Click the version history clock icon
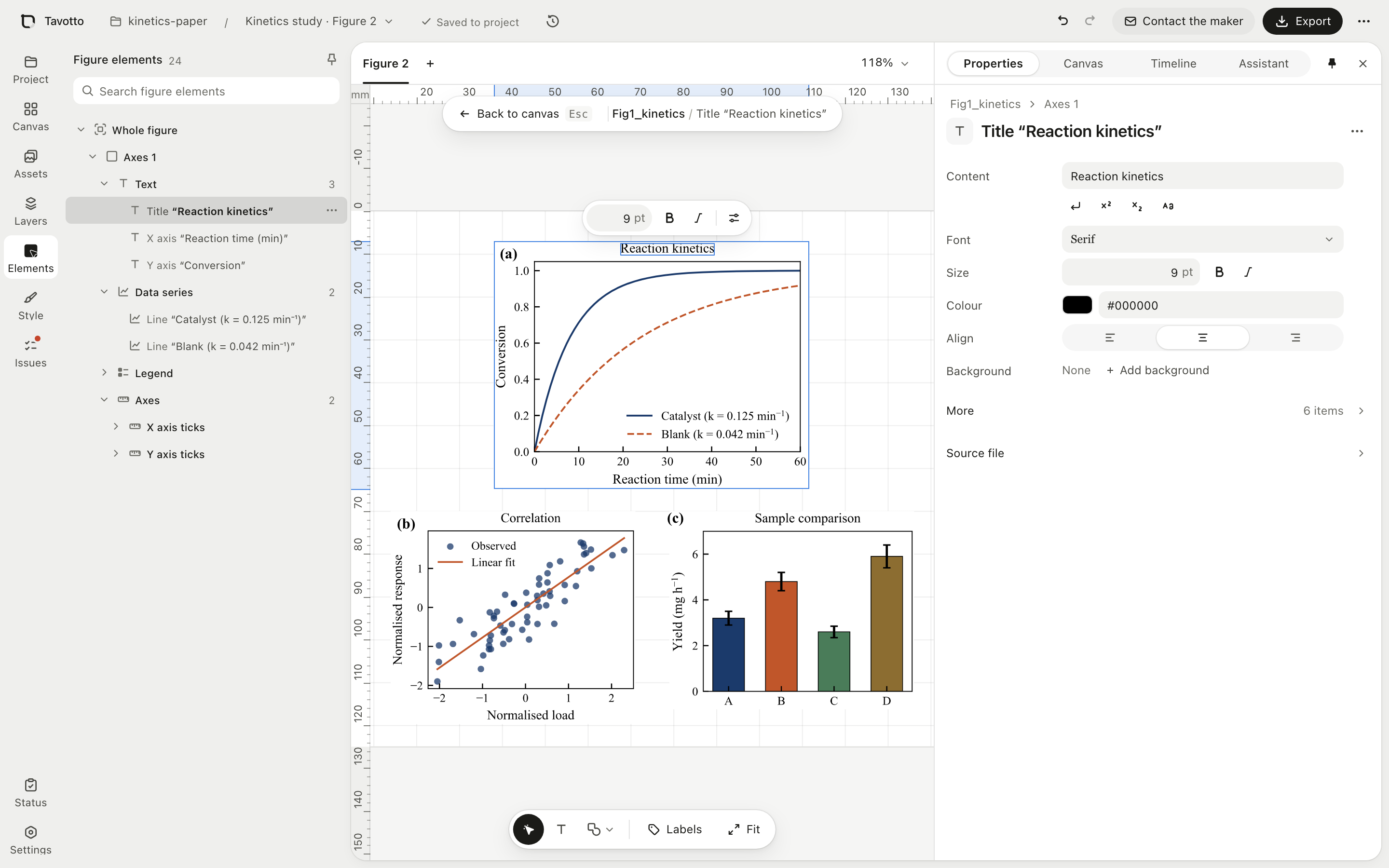The width and height of the screenshot is (1389, 868). pos(552,21)
